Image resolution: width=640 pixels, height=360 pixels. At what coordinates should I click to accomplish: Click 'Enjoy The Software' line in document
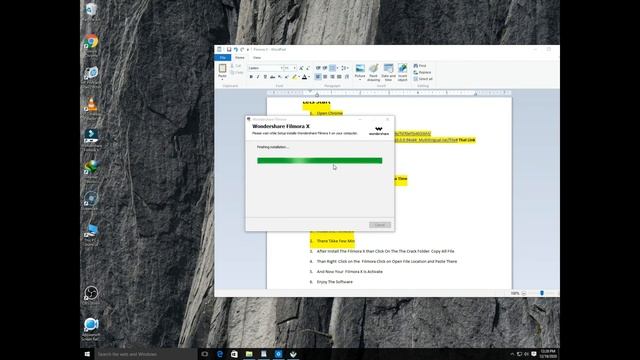(335, 282)
